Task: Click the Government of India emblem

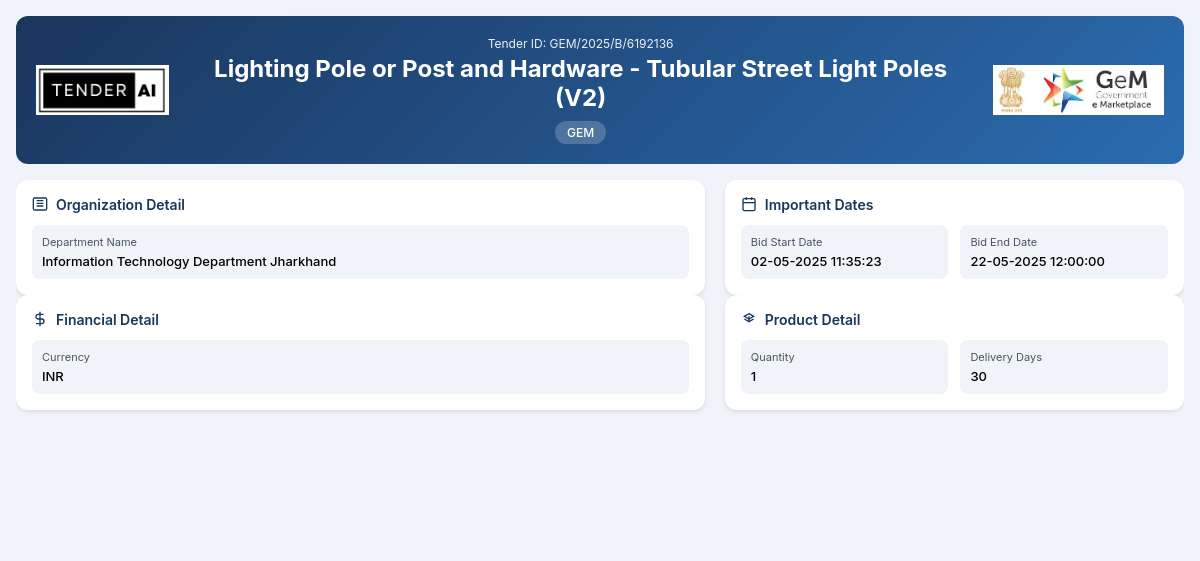Action: pos(1012,90)
